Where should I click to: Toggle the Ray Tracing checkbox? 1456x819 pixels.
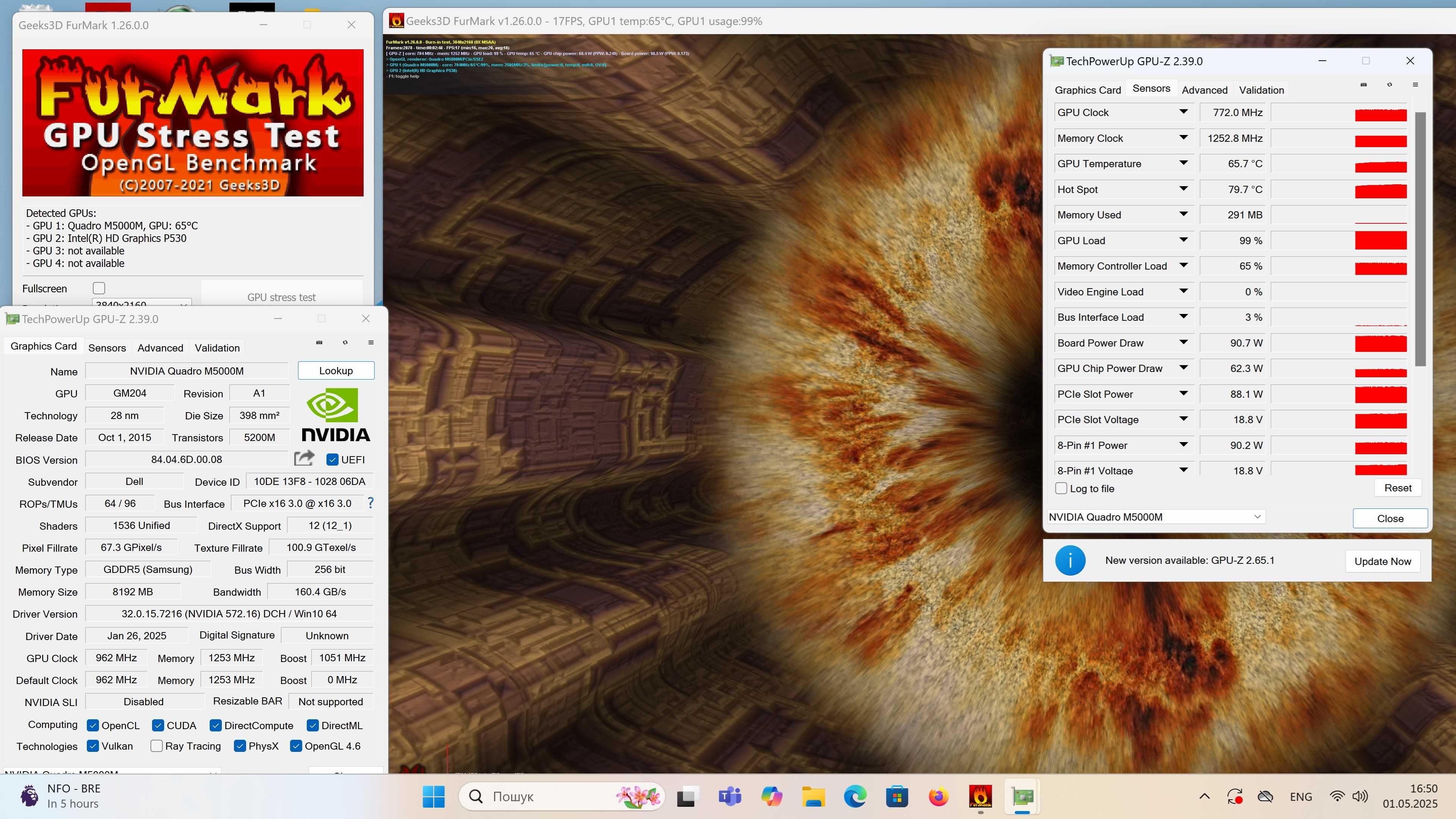point(157,746)
